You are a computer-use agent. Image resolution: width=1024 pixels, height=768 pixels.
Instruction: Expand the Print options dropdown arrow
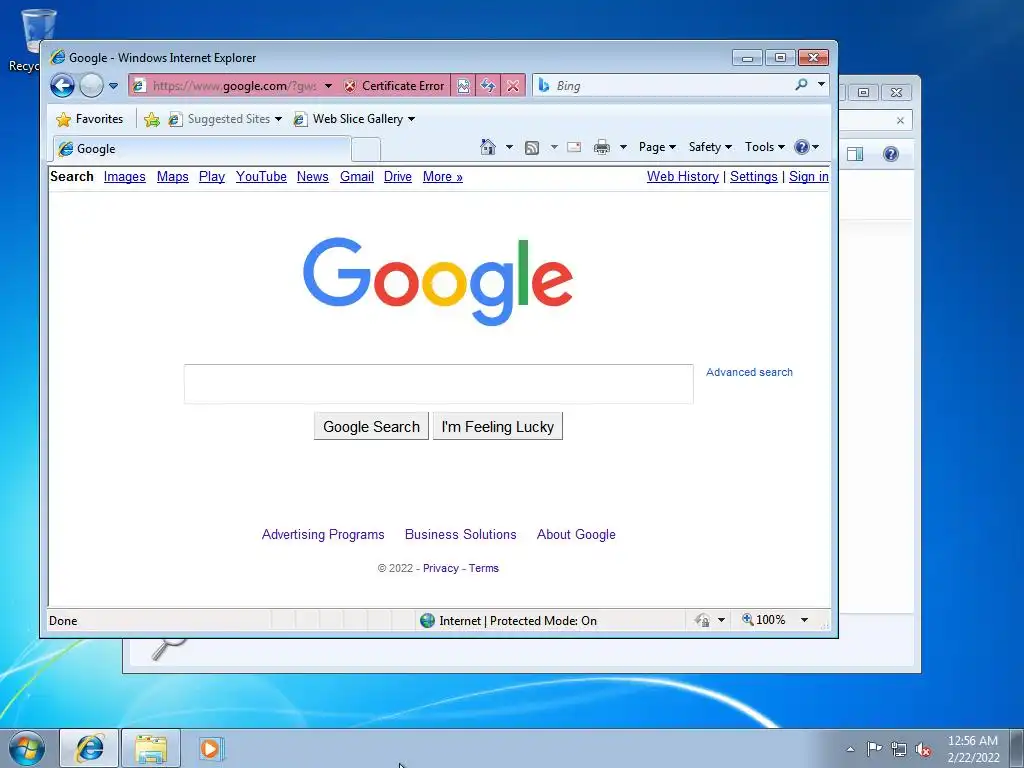(x=623, y=147)
